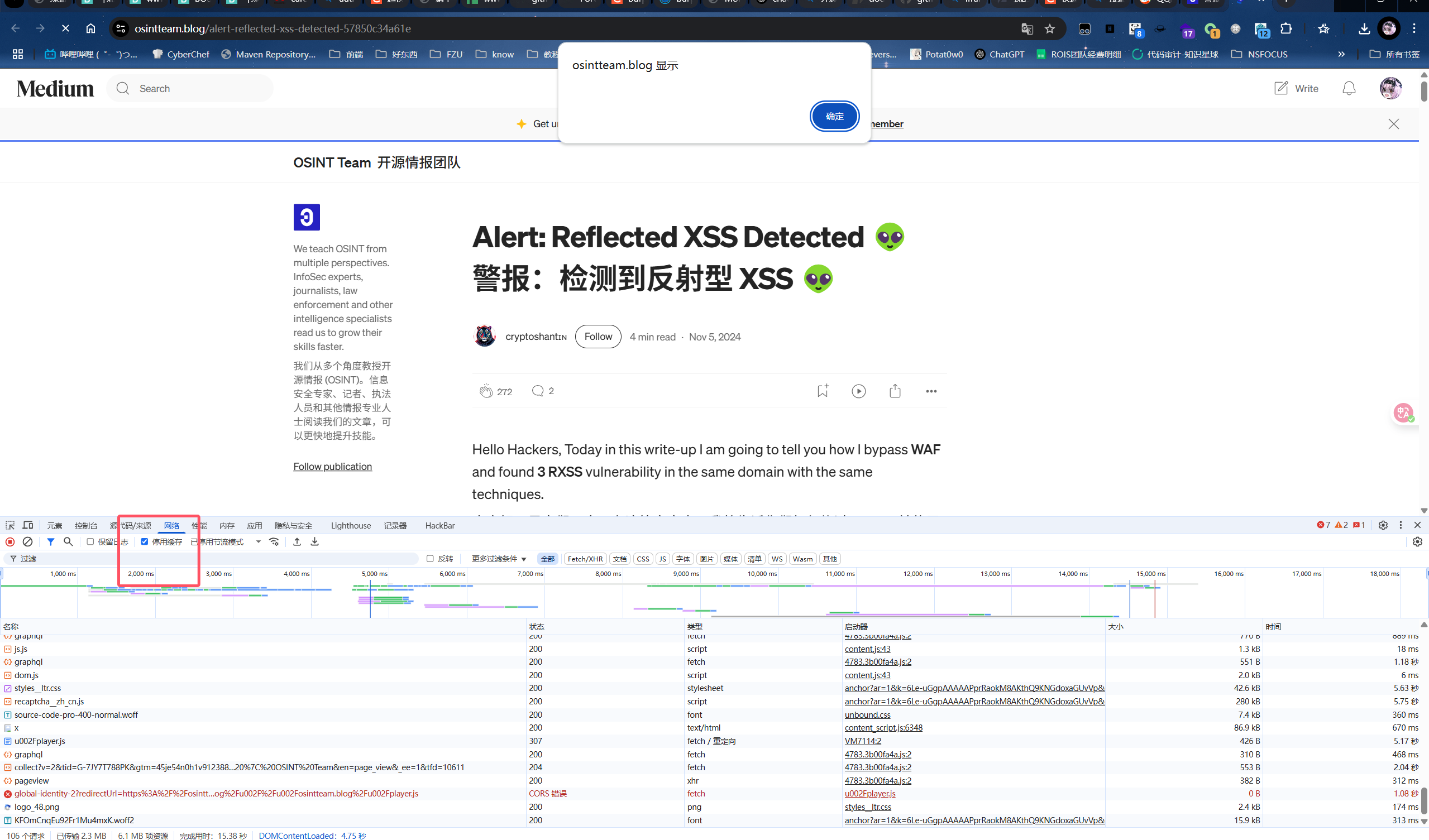Screen dimensions: 1429x840
Task: Toggle the JS filter chip
Action: tap(662, 559)
